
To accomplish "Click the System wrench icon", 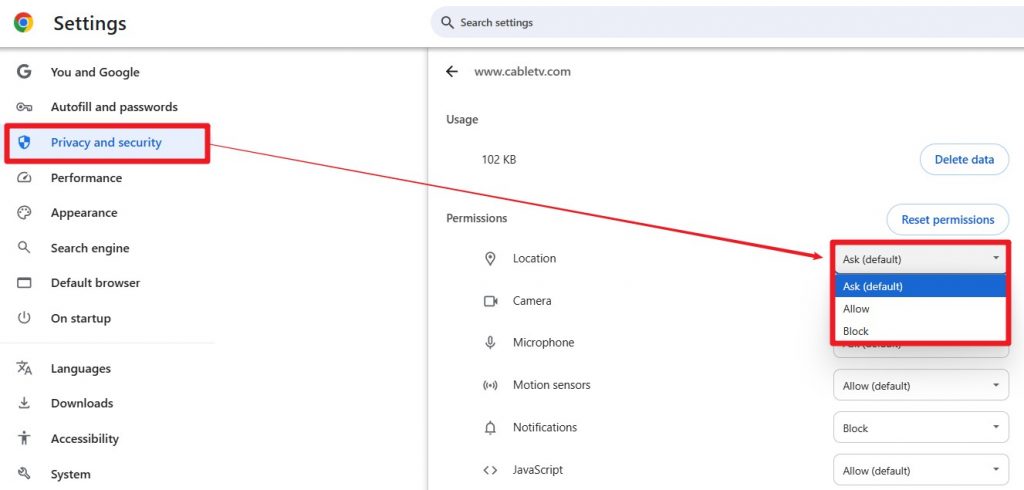I will pyautogui.click(x=24, y=474).
